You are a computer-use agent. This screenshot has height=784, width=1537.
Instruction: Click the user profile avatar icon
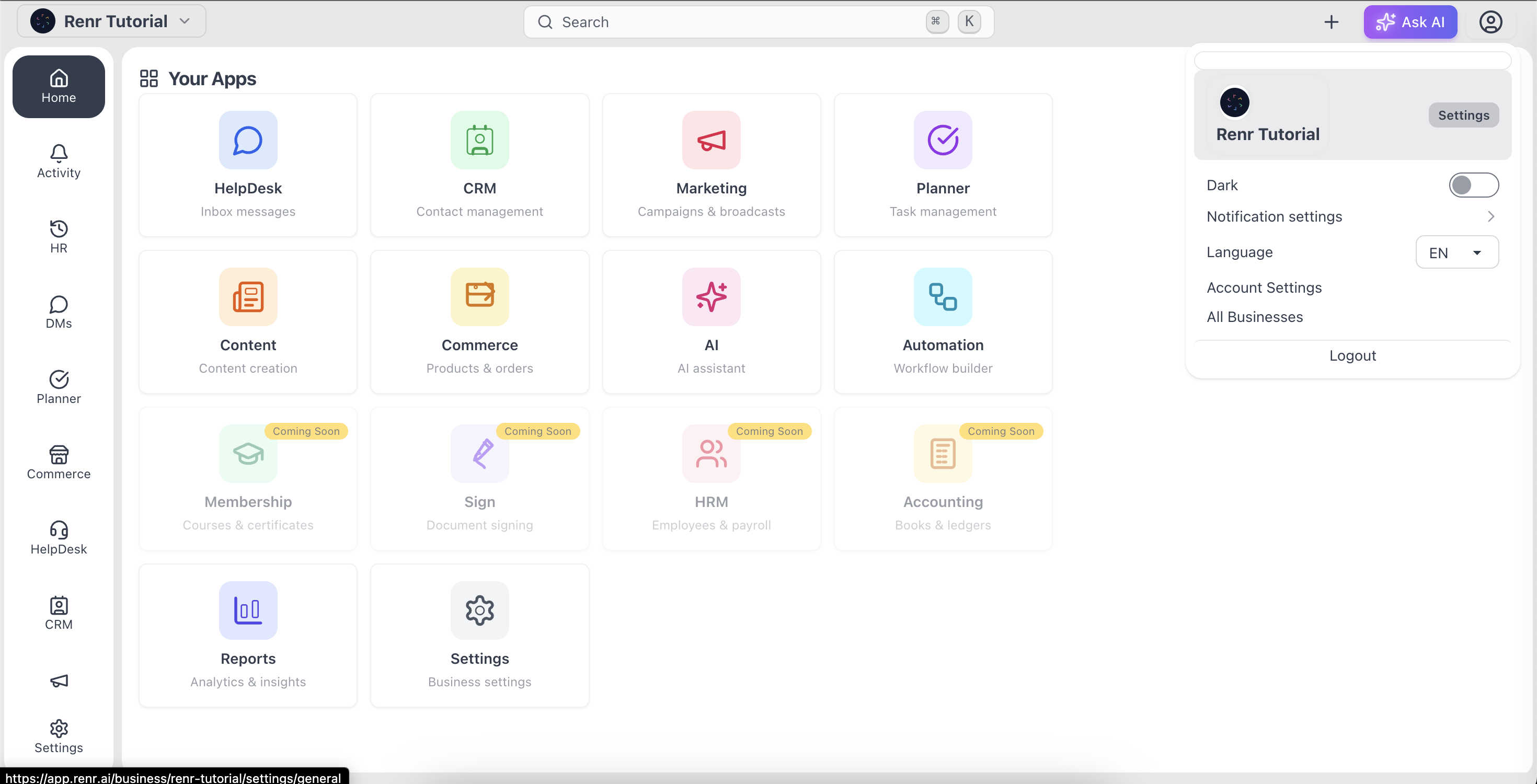[1490, 22]
